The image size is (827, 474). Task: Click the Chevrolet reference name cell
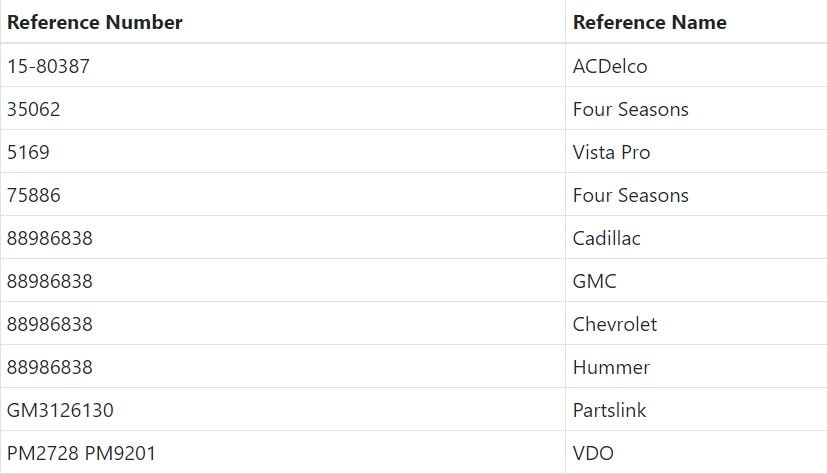614,324
